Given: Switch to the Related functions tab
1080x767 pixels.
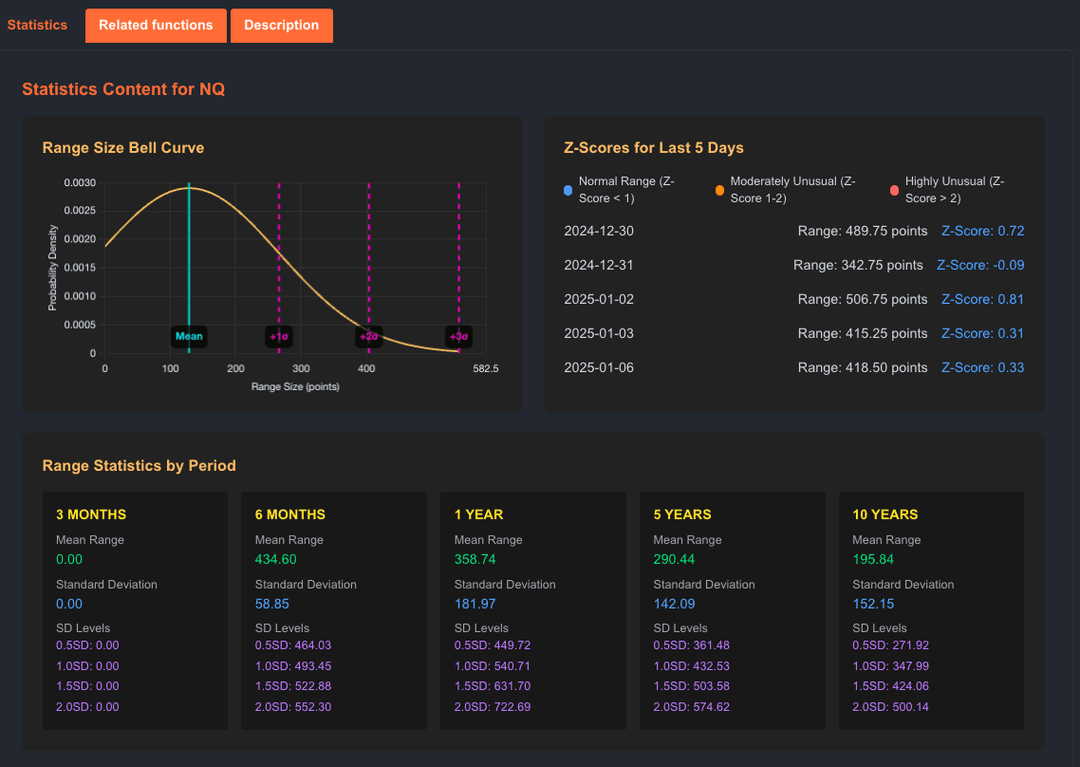Looking at the screenshot, I should click(x=155, y=25).
